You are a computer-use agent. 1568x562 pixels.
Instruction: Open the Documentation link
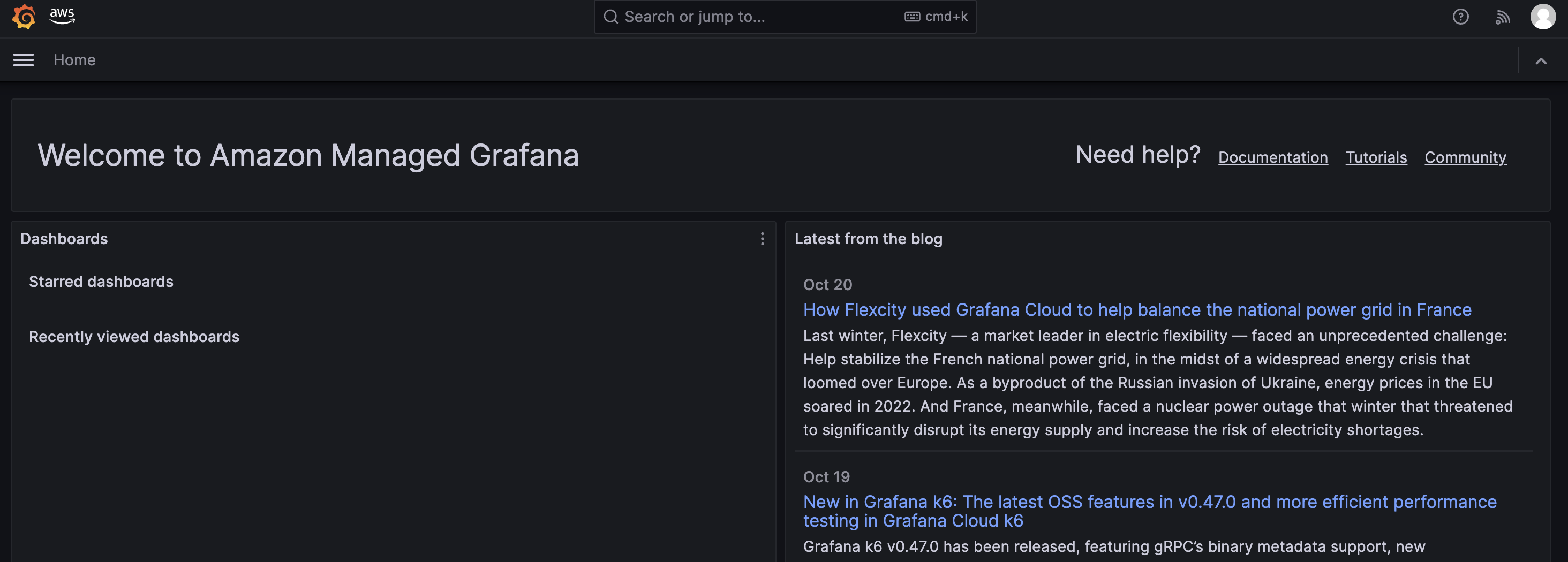(1273, 157)
